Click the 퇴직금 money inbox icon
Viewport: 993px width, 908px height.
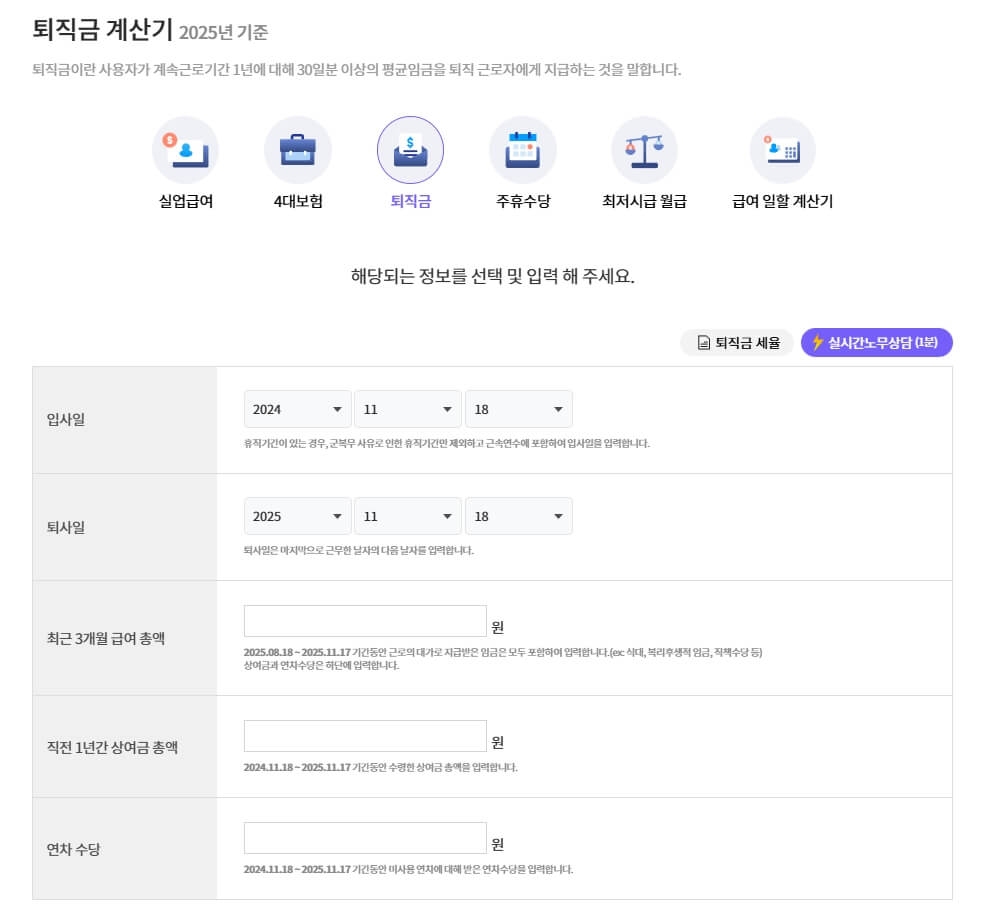tap(411, 148)
